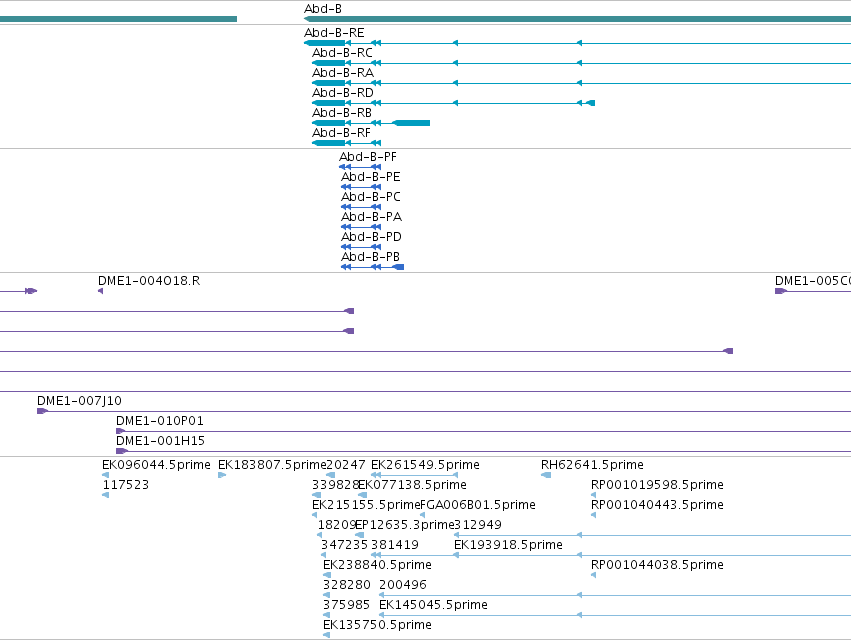Image resolution: width=851 pixels, height=640 pixels.
Task: Select the 381419 feature label
Action: [395, 546]
